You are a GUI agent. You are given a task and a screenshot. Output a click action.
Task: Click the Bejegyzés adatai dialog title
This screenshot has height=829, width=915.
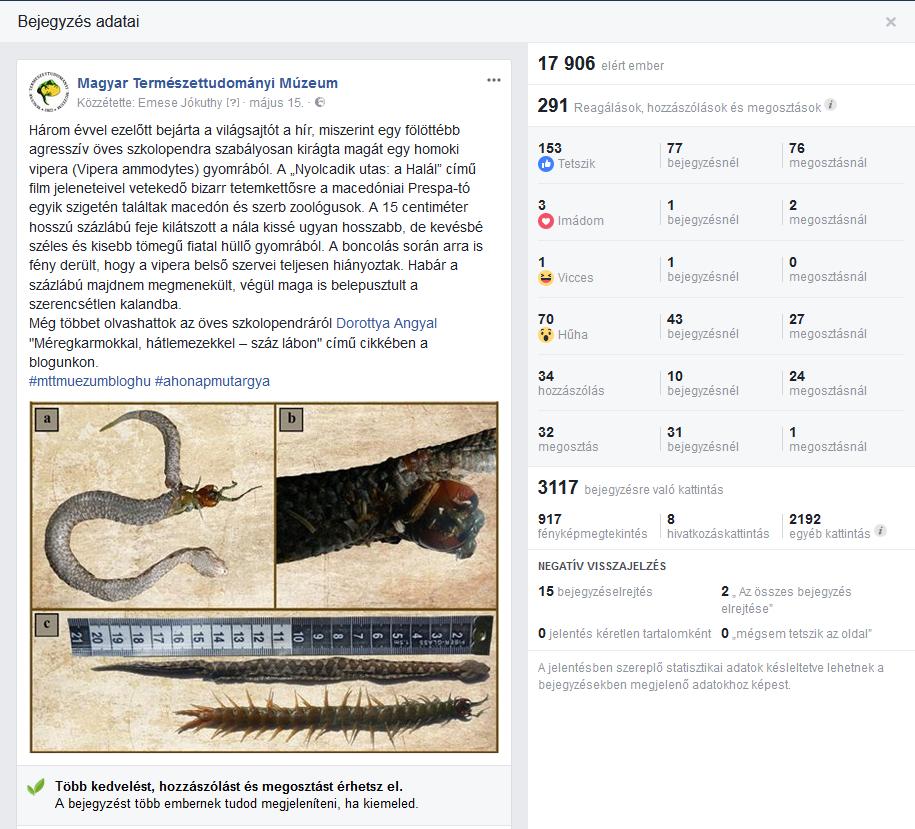tap(78, 22)
